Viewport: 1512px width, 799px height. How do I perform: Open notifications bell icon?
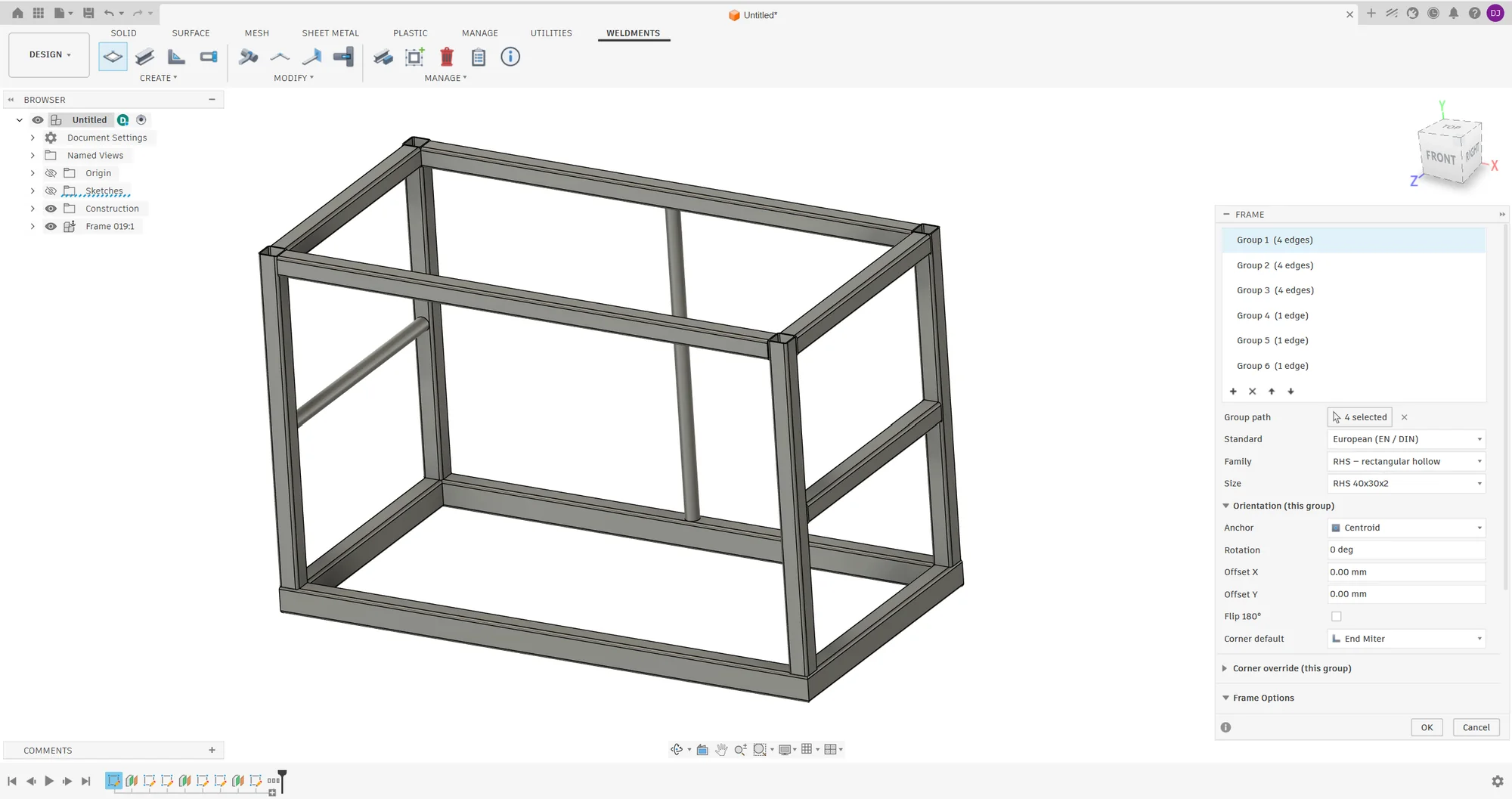pyautogui.click(x=1453, y=13)
